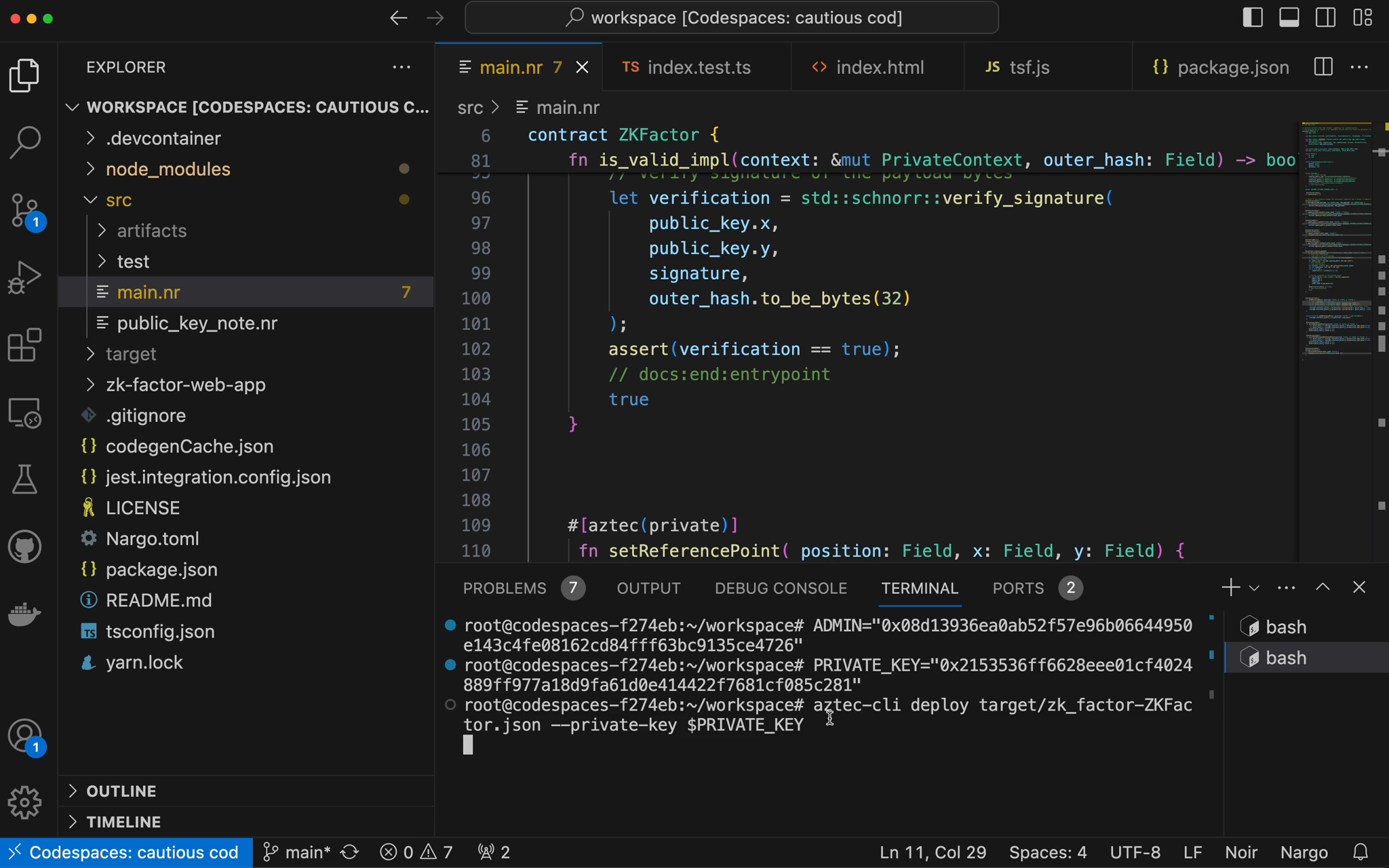Click the workspace search command center field
Viewport: 1389px width, 868px height.
(x=732, y=18)
